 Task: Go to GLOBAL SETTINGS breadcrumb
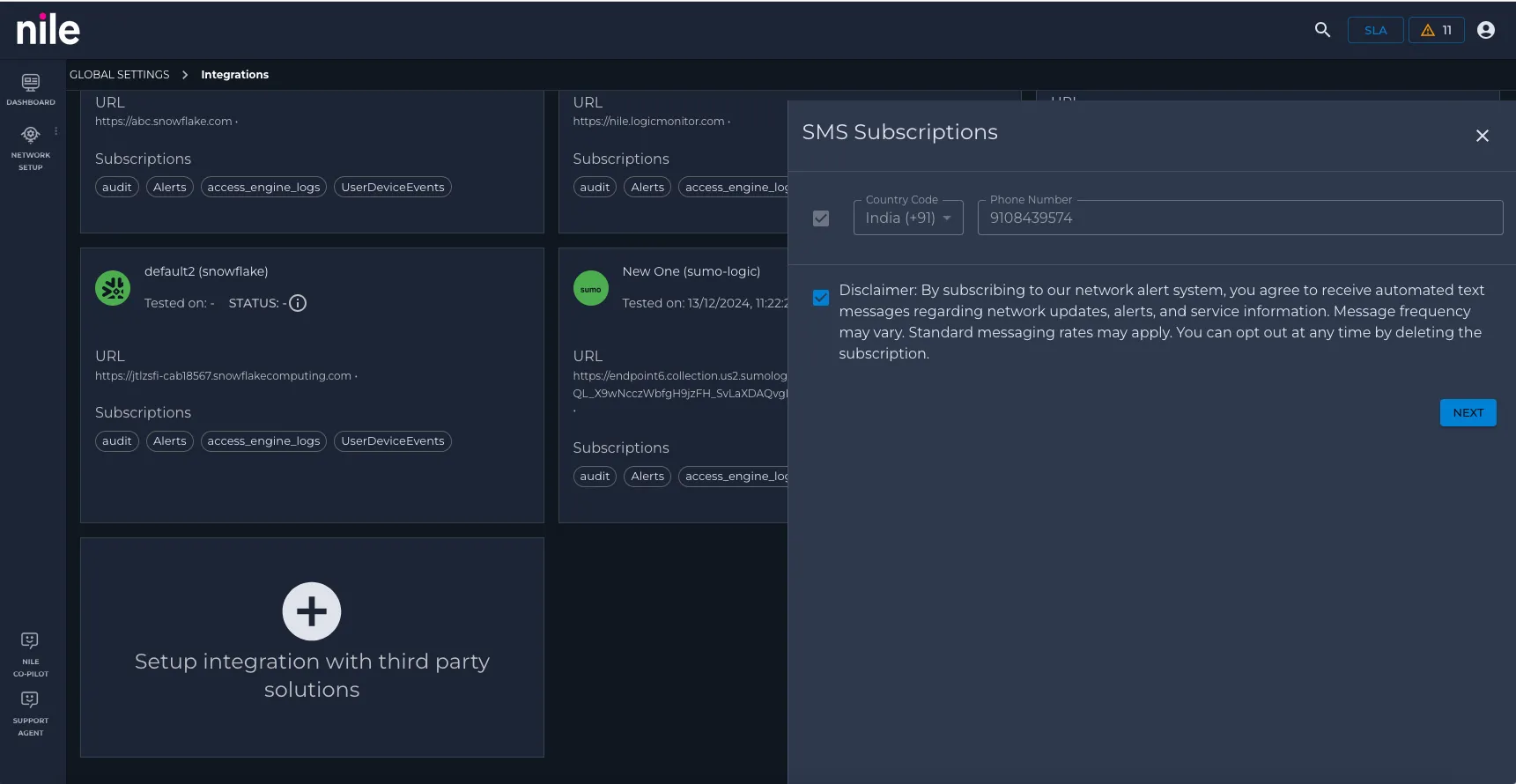coord(120,75)
